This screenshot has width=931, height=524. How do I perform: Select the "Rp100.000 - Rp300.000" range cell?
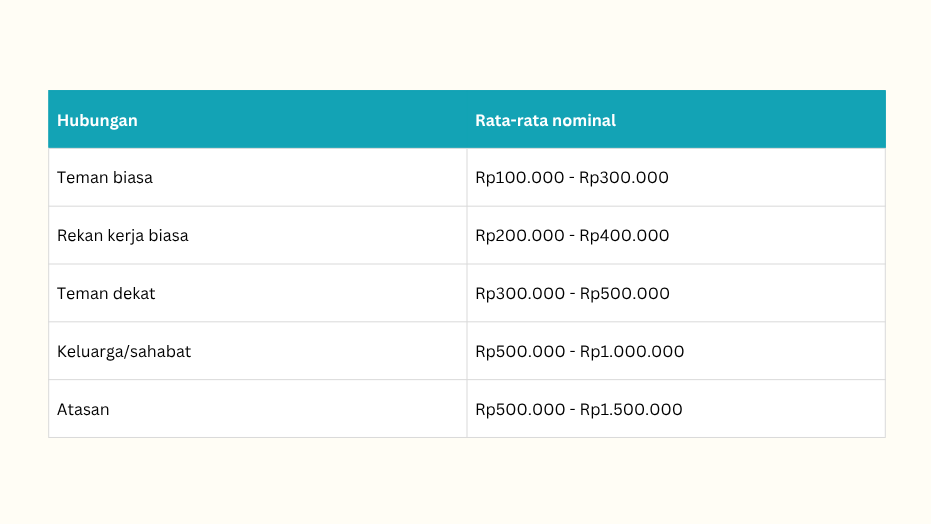pyautogui.click(x=572, y=178)
